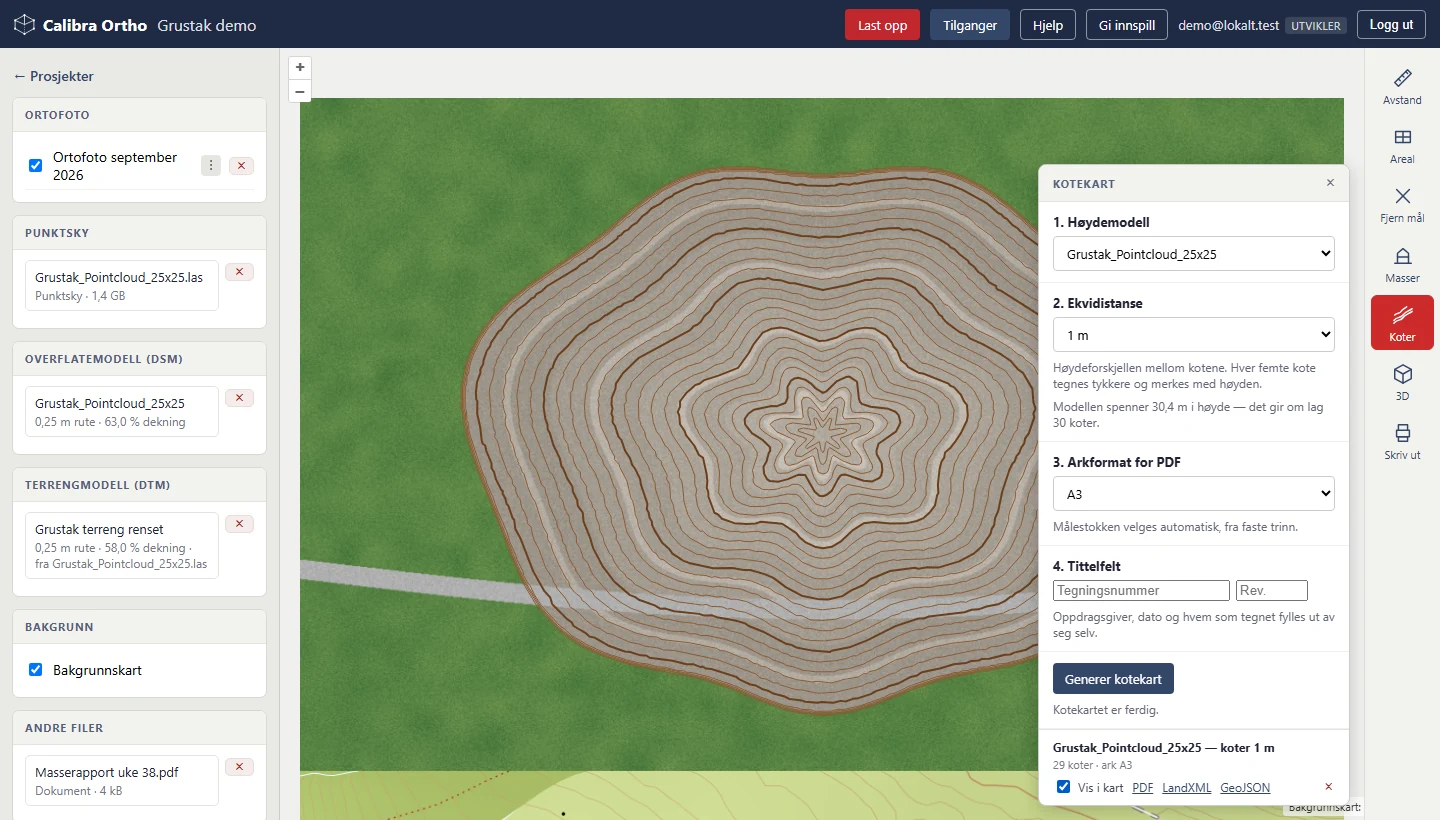Open the 3D view
1440x820 pixels.
[1402, 382]
